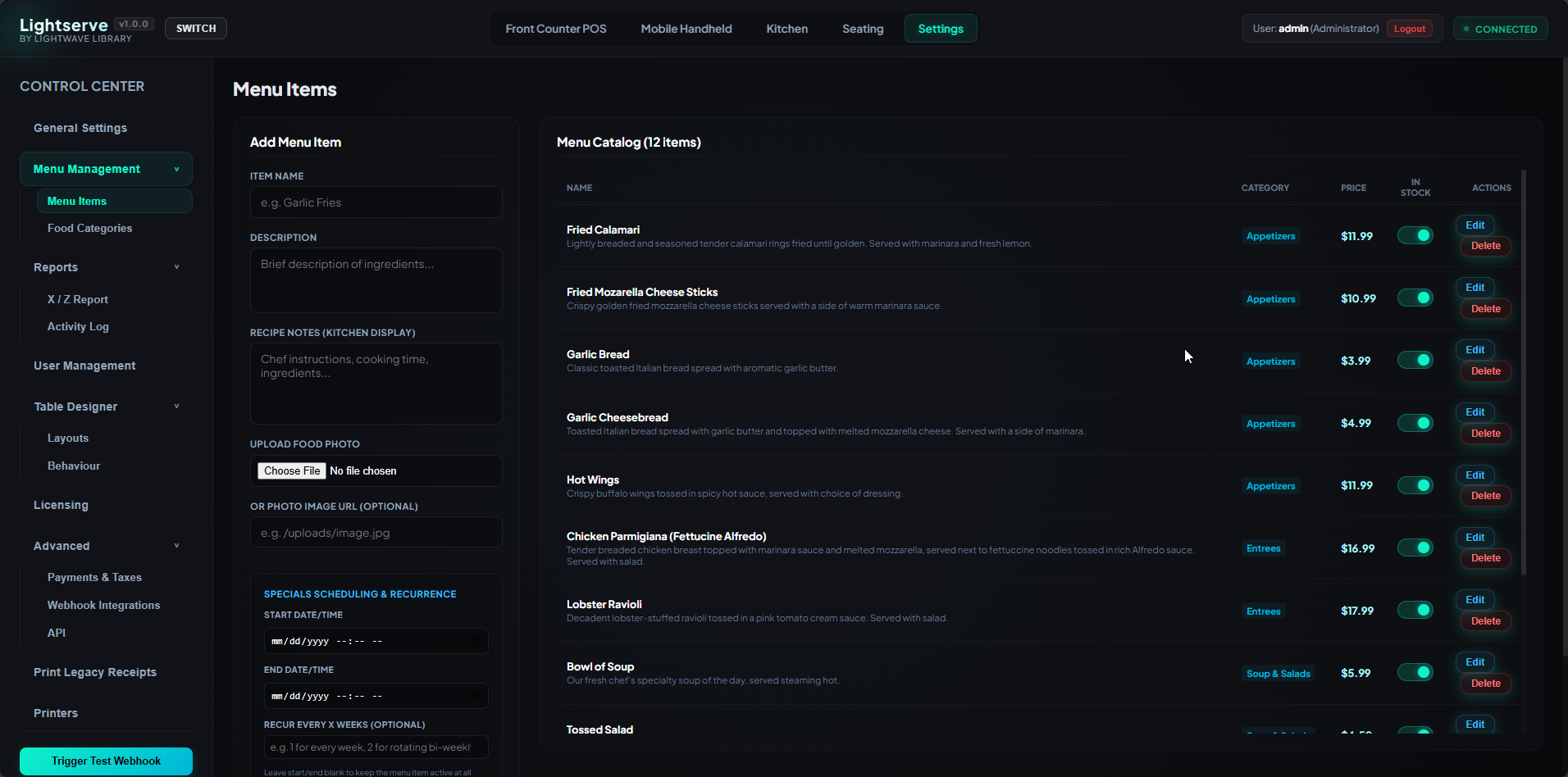Toggle in-stock switch for Bowl of Soup
This screenshot has width=1568, height=777.
click(x=1415, y=672)
